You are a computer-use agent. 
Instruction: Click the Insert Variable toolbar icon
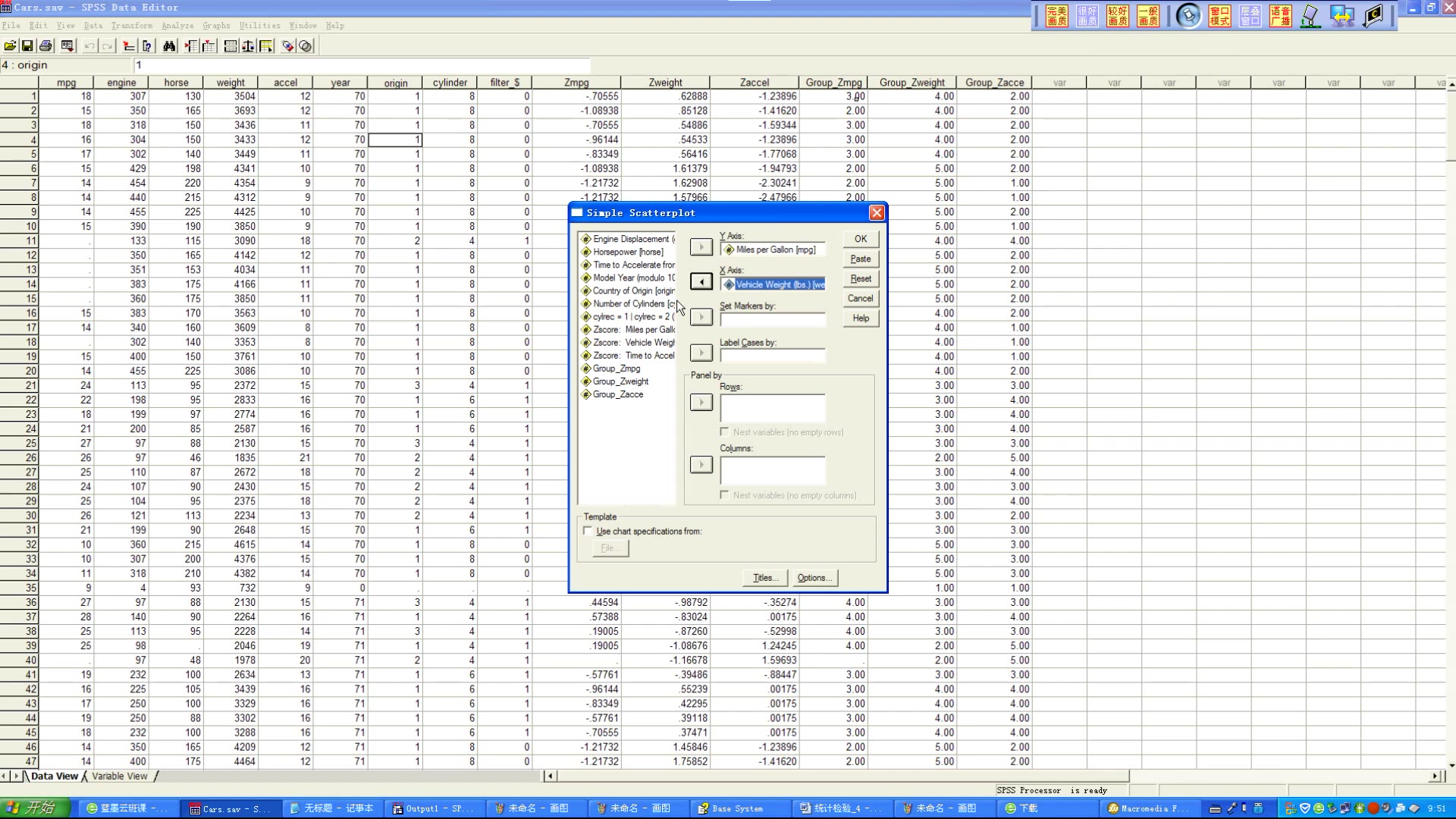click(x=209, y=46)
